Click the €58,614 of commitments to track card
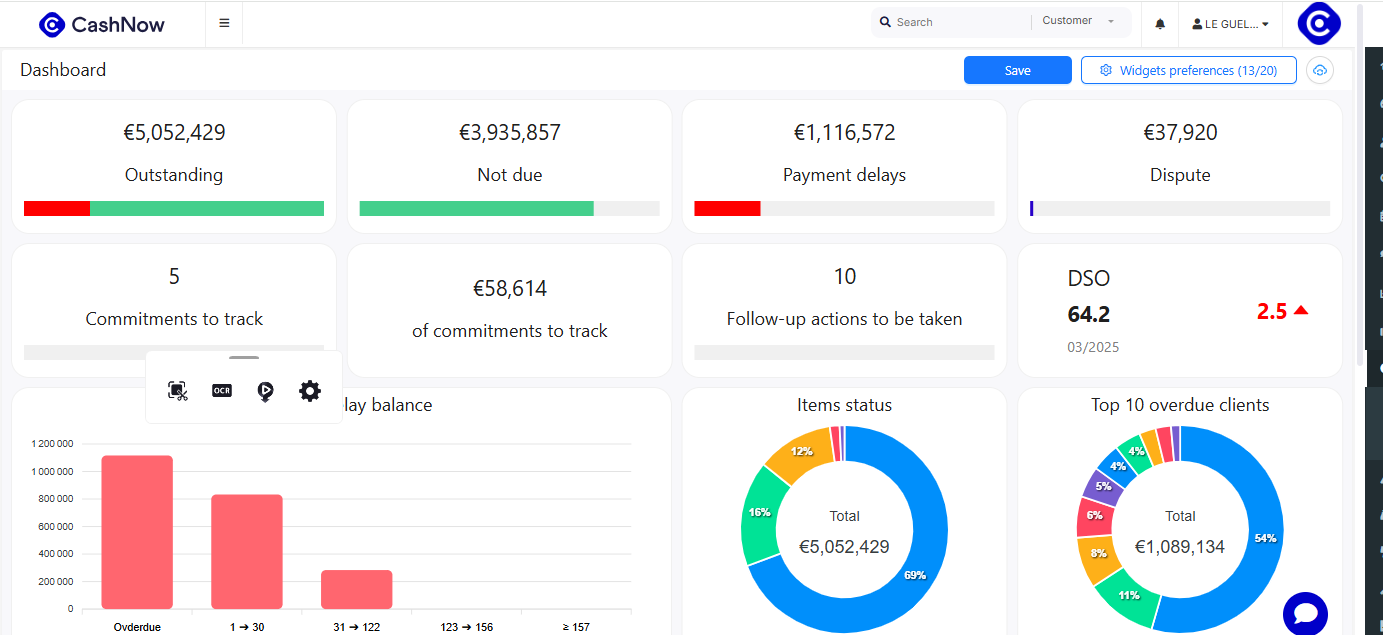The image size is (1383, 635). 509,310
